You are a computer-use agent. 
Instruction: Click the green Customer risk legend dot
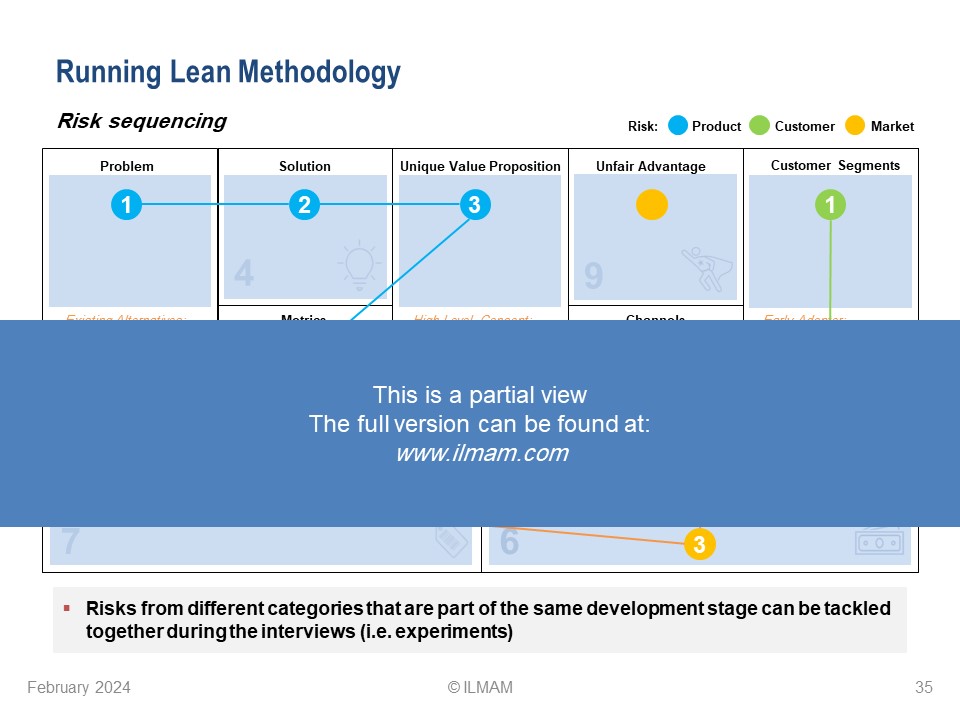pyautogui.click(x=759, y=126)
